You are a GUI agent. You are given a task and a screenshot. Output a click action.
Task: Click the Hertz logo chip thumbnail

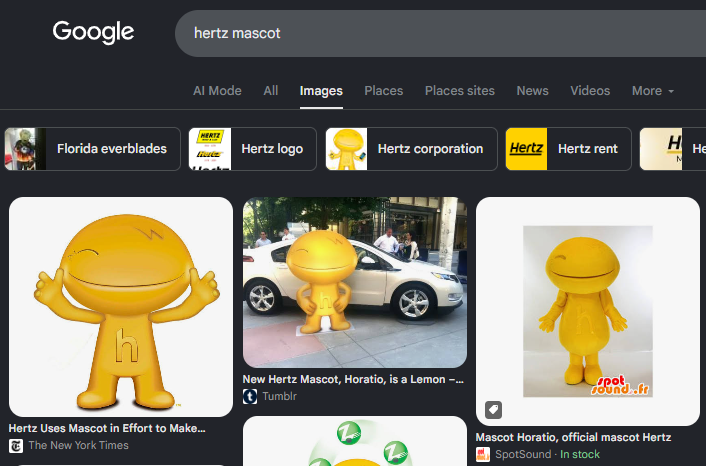click(x=210, y=149)
